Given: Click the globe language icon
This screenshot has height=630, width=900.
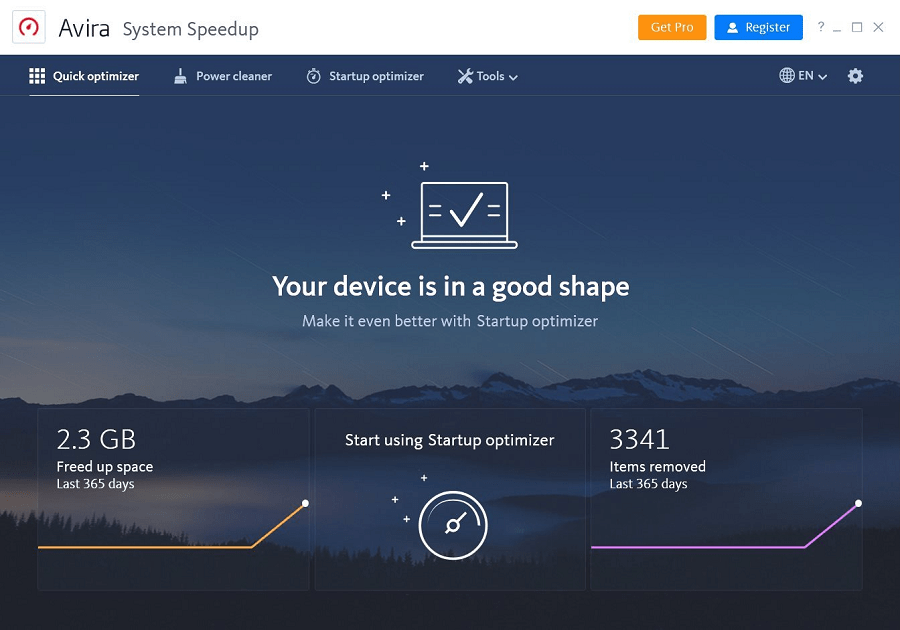Looking at the screenshot, I should pyautogui.click(x=786, y=75).
